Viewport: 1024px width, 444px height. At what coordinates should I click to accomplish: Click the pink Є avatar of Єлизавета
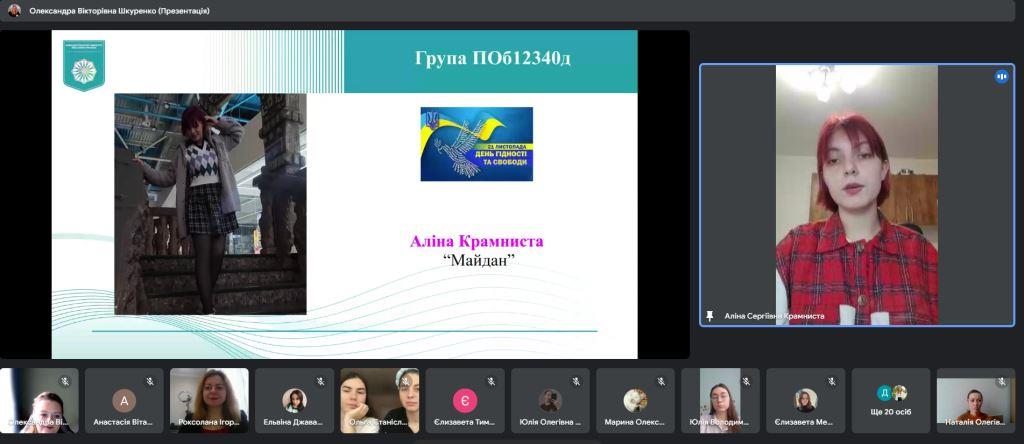(x=465, y=400)
